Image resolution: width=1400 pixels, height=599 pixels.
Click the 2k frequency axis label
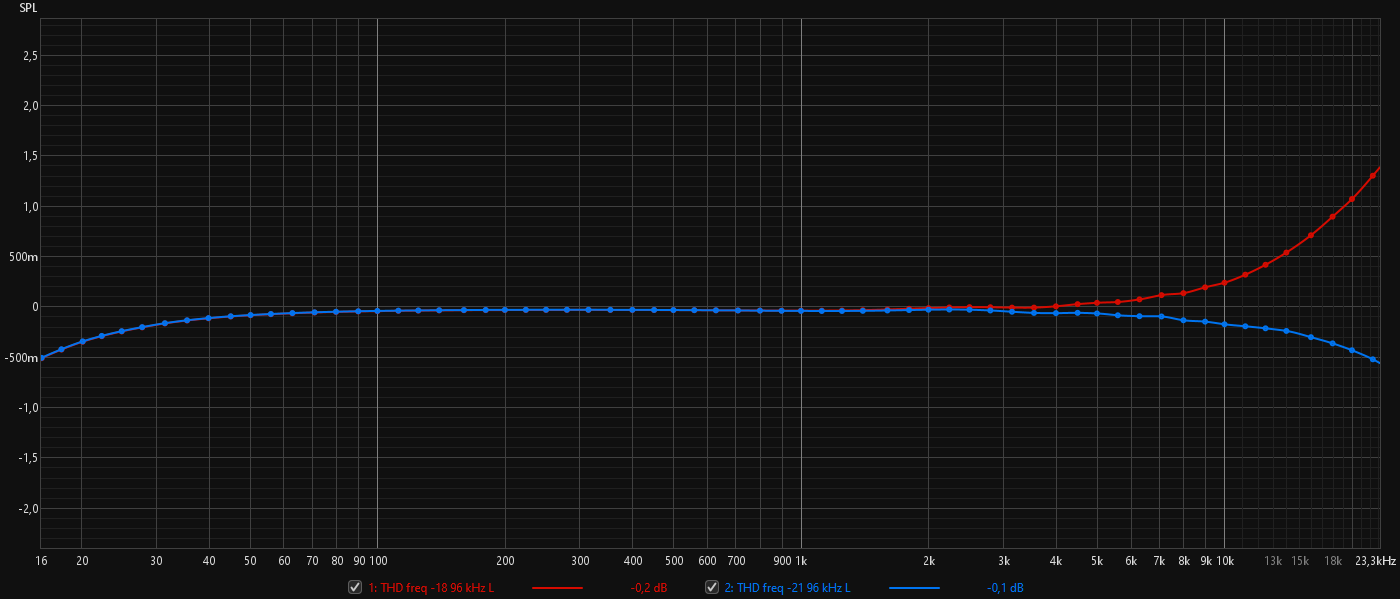[x=929, y=561]
